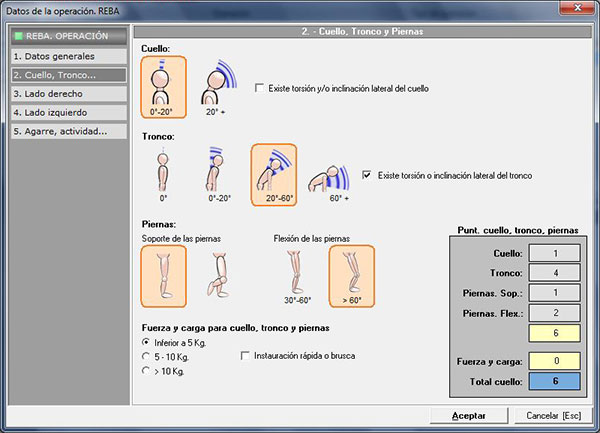
Task: Open 2. Cuello, Tronco... section
Action: pyautogui.click(x=69, y=75)
